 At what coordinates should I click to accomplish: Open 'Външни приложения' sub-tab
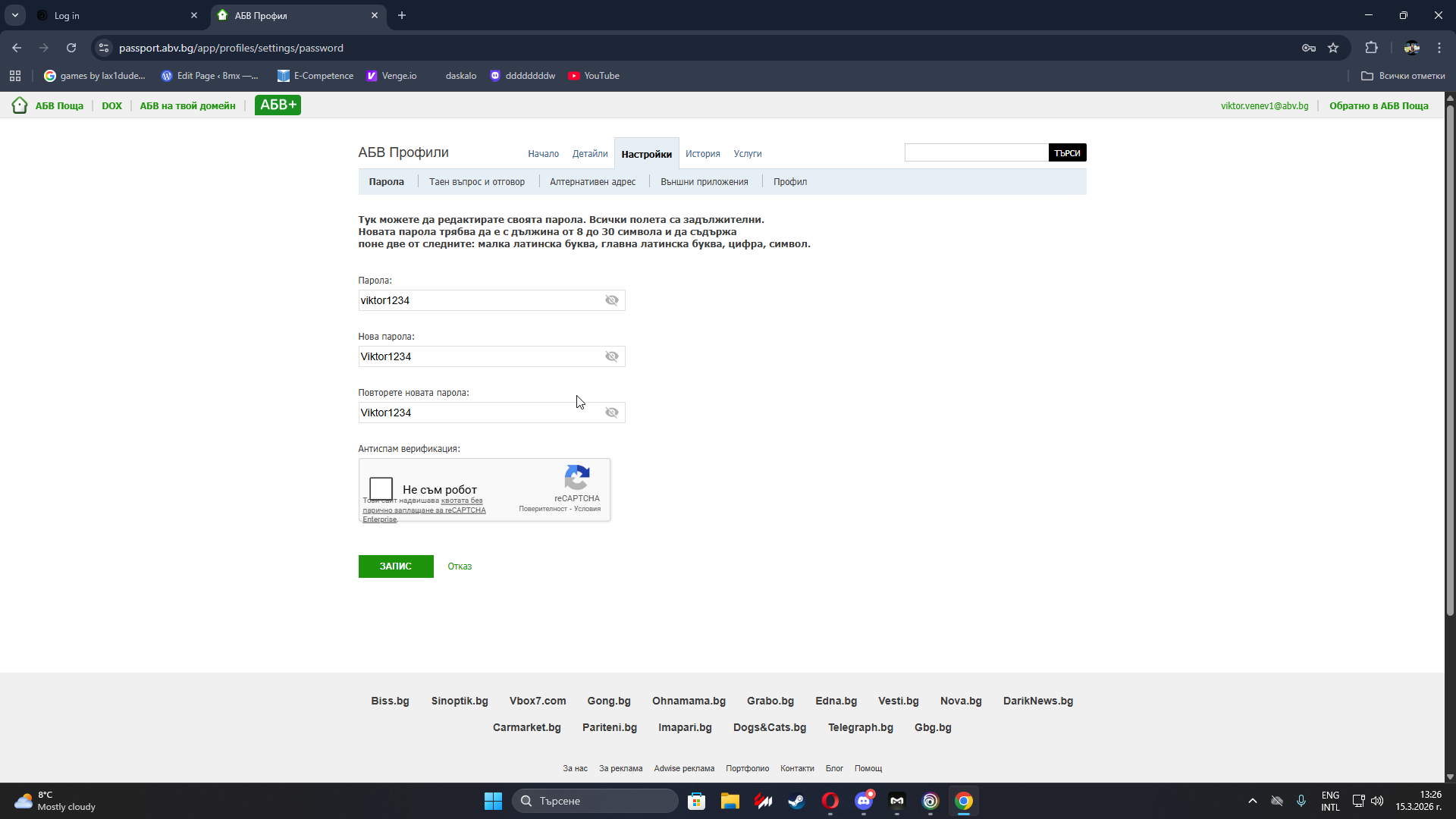(x=704, y=182)
